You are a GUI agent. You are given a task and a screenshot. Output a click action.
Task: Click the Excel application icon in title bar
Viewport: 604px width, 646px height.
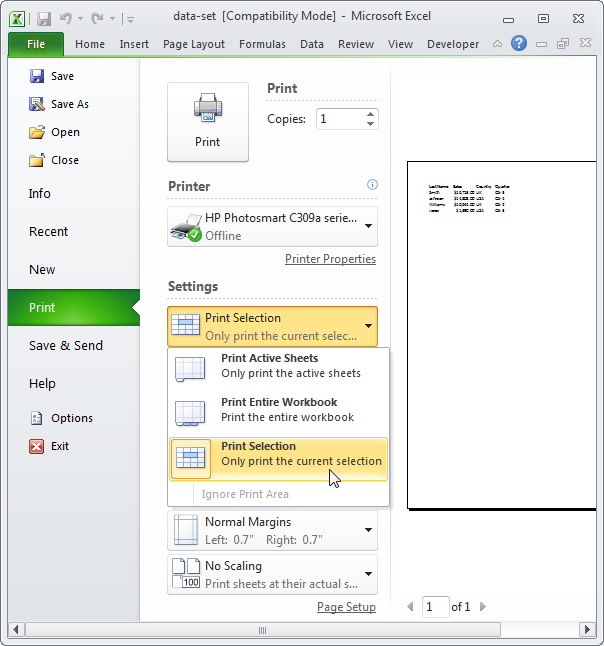pos(17,19)
